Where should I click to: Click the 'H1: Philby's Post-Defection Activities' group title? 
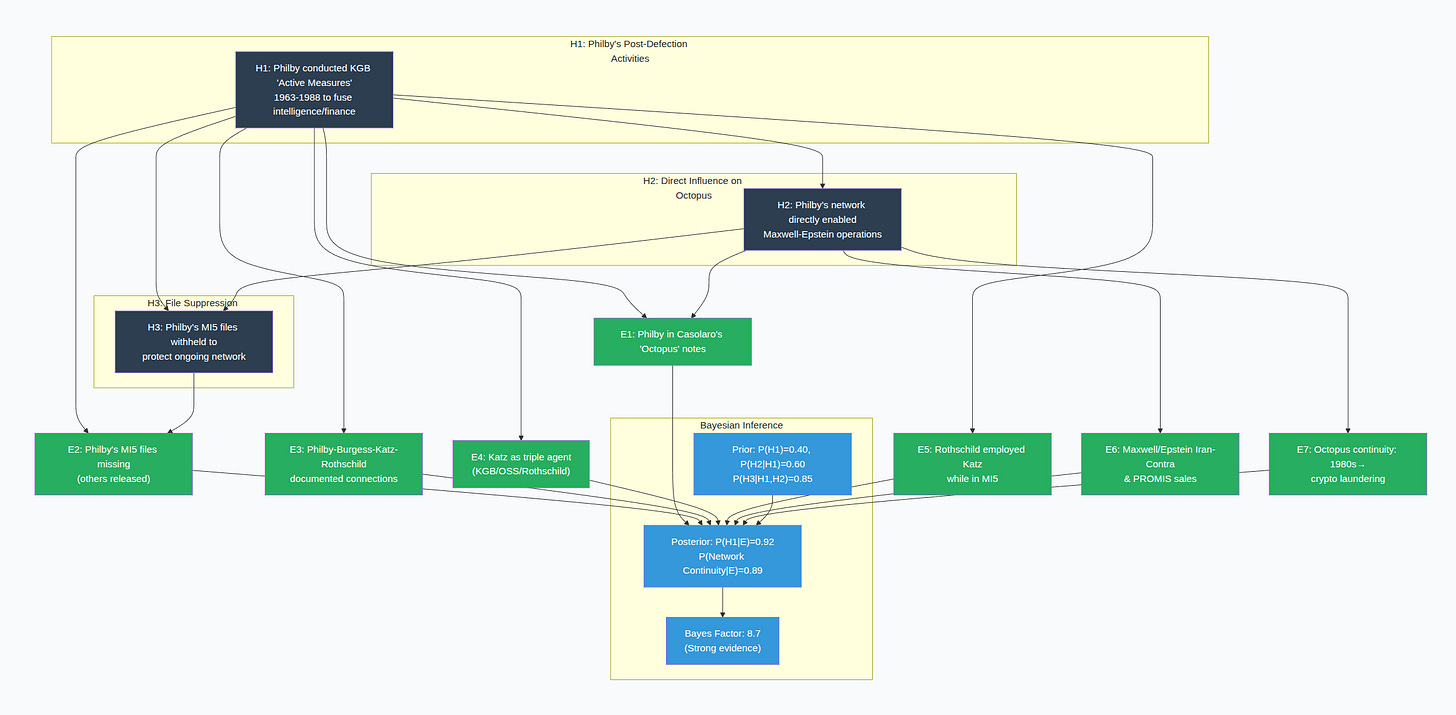(629, 51)
